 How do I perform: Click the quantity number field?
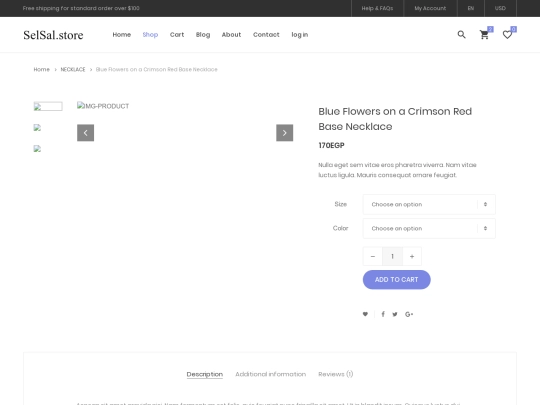click(392, 256)
